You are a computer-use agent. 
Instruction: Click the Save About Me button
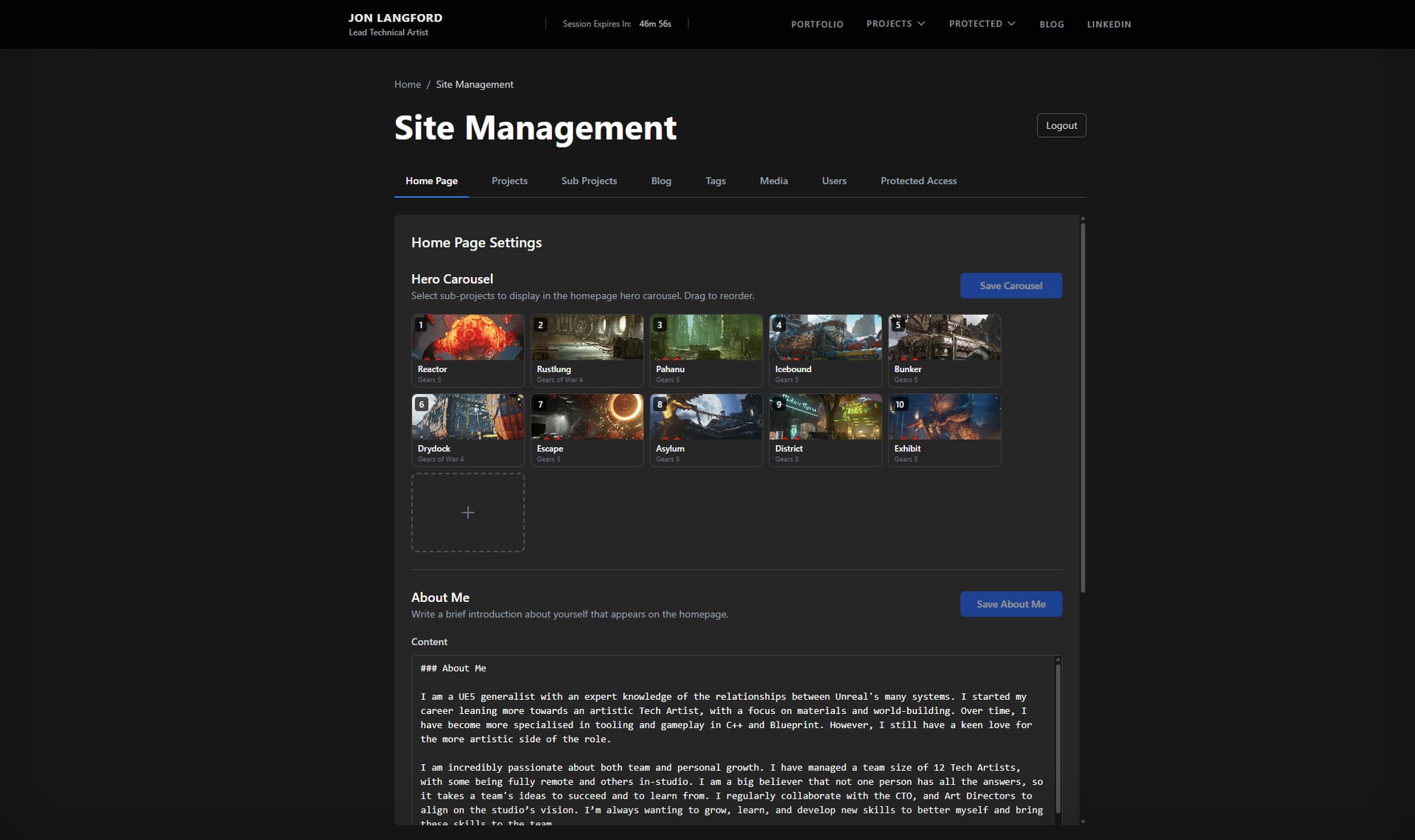pos(1010,603)
